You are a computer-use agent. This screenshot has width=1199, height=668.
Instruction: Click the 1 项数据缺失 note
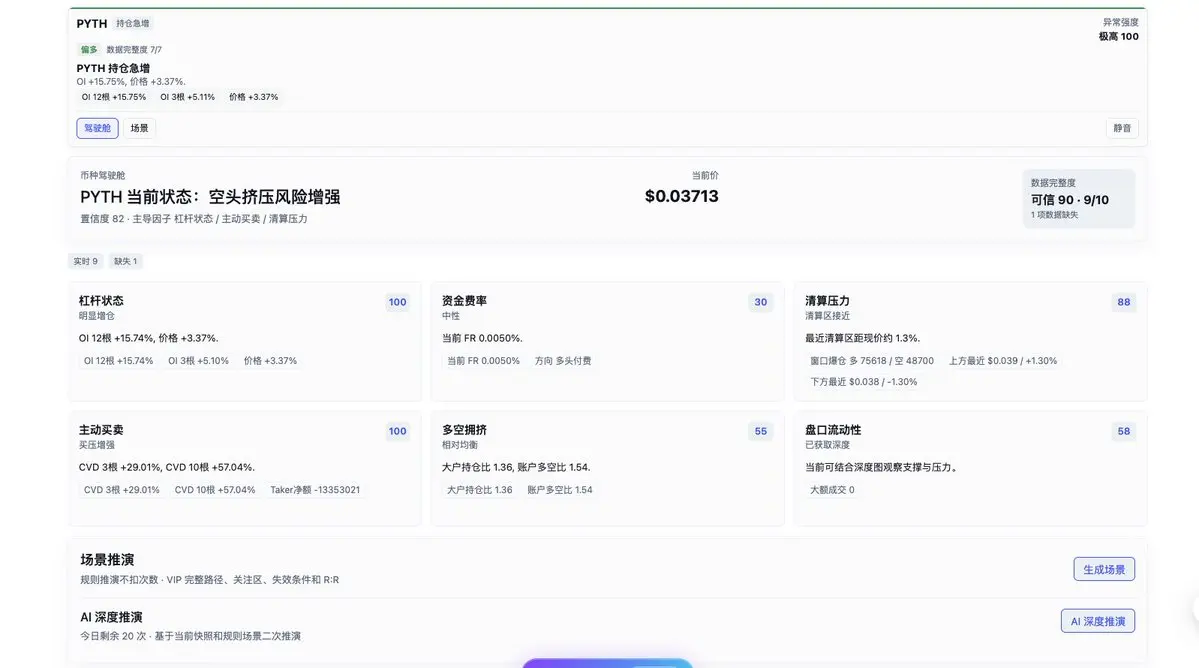click(x=1054, y=215)
